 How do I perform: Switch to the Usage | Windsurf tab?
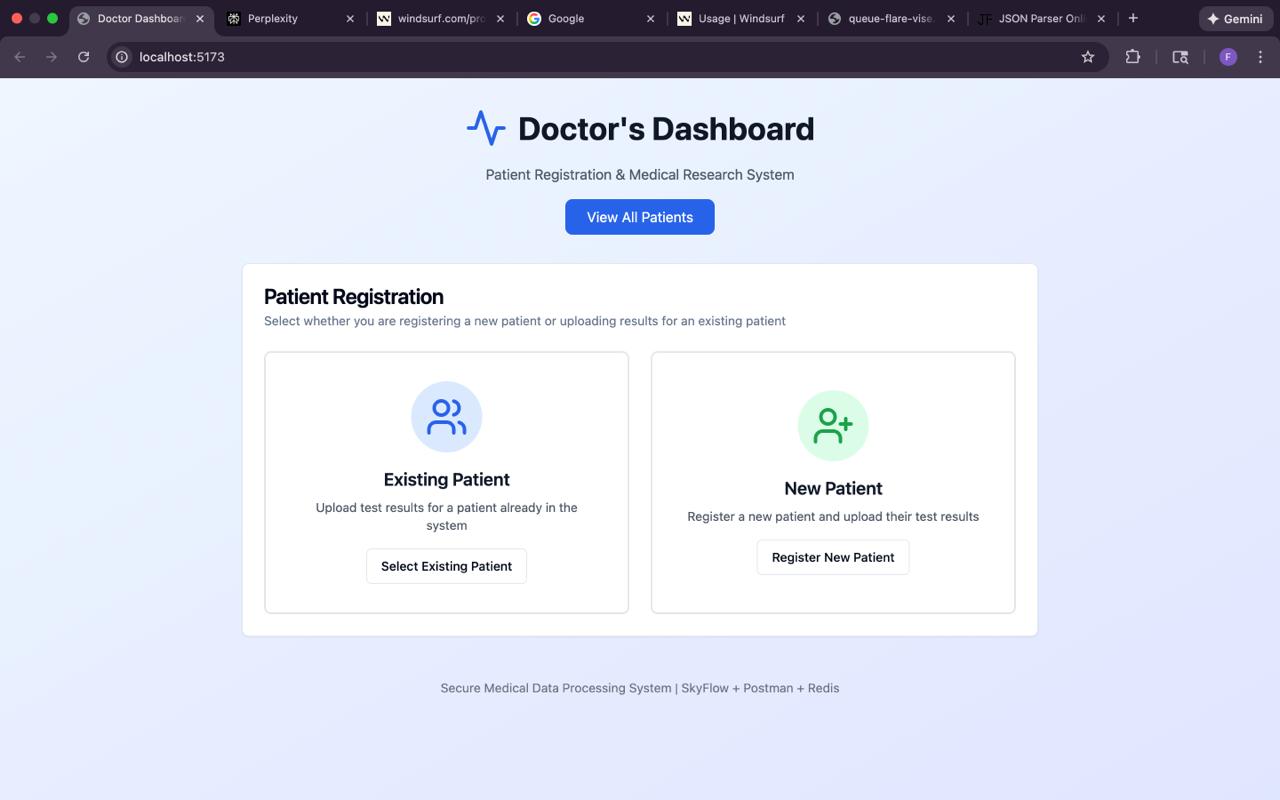[x=741, y=18]
